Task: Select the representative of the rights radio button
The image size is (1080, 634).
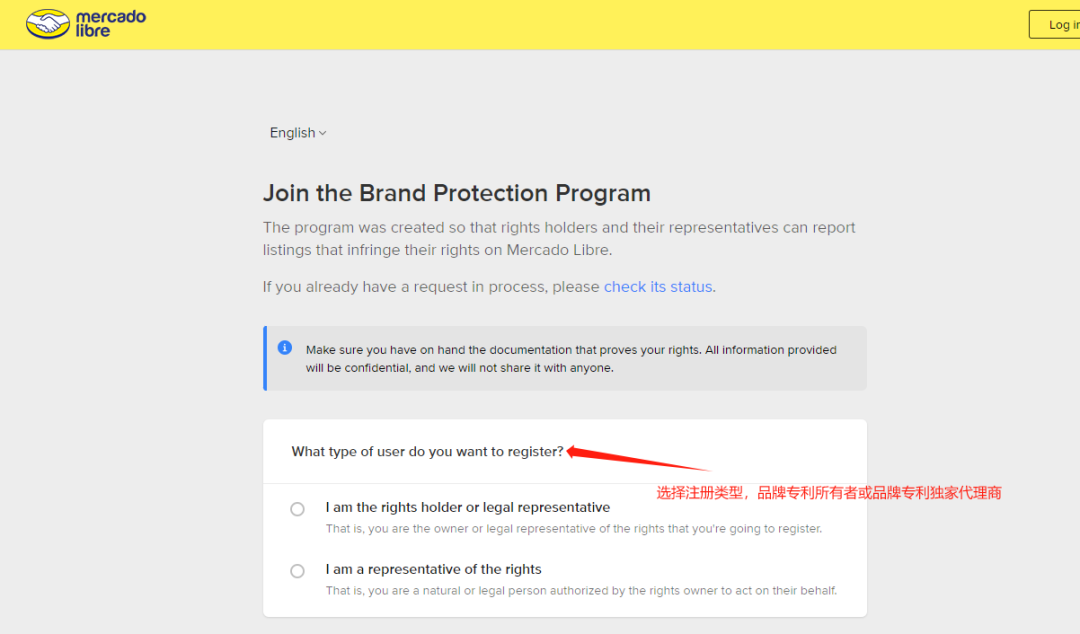Action: click(x=297, y=571)
